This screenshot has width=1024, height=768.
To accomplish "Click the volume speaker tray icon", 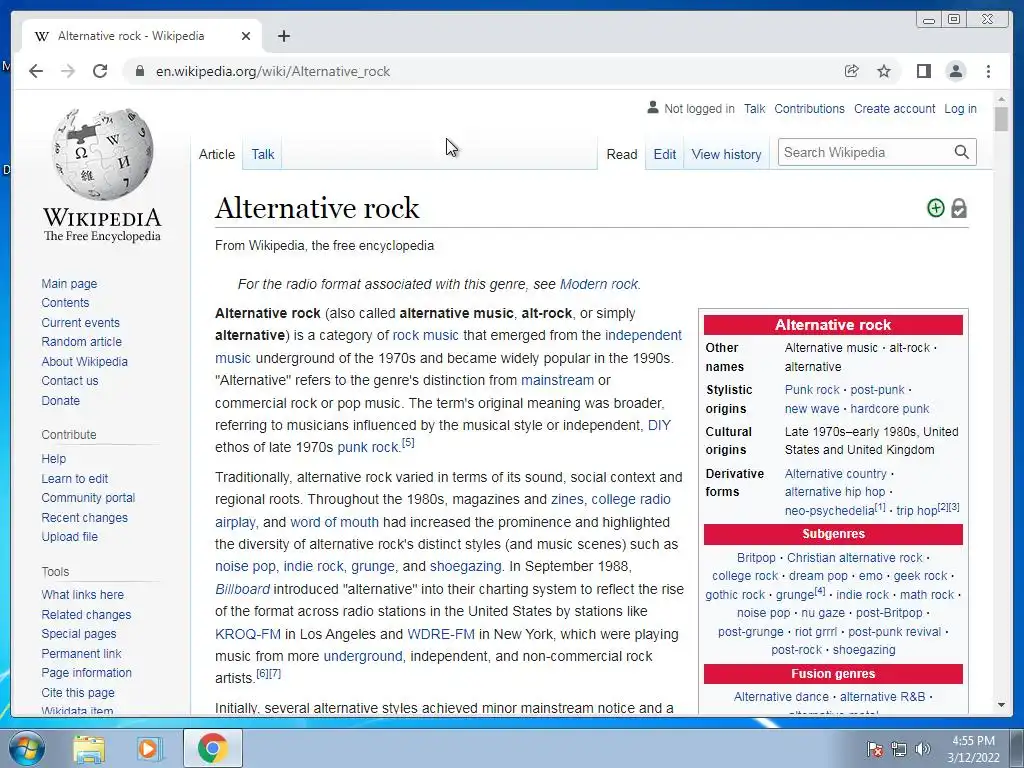I will tap(922, 749).
